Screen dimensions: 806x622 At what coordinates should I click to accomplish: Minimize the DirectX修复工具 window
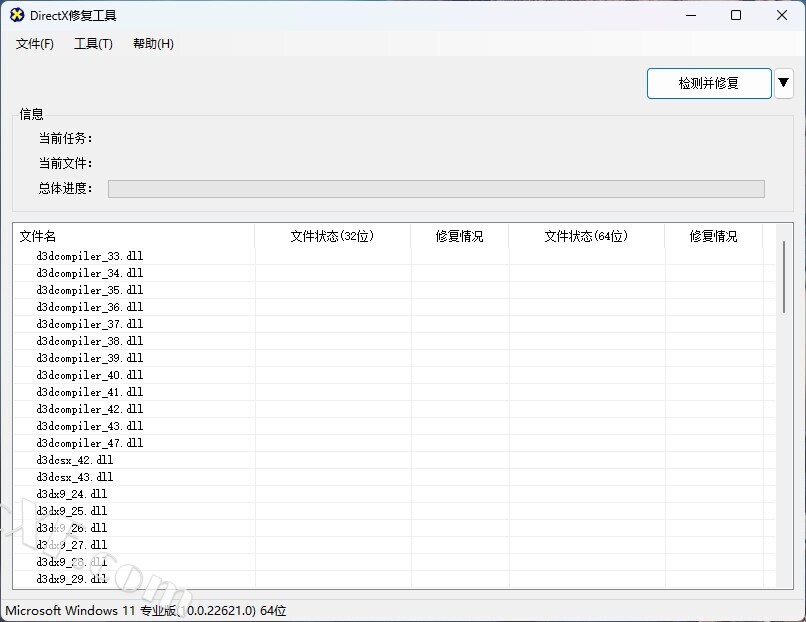pos(691,15)
